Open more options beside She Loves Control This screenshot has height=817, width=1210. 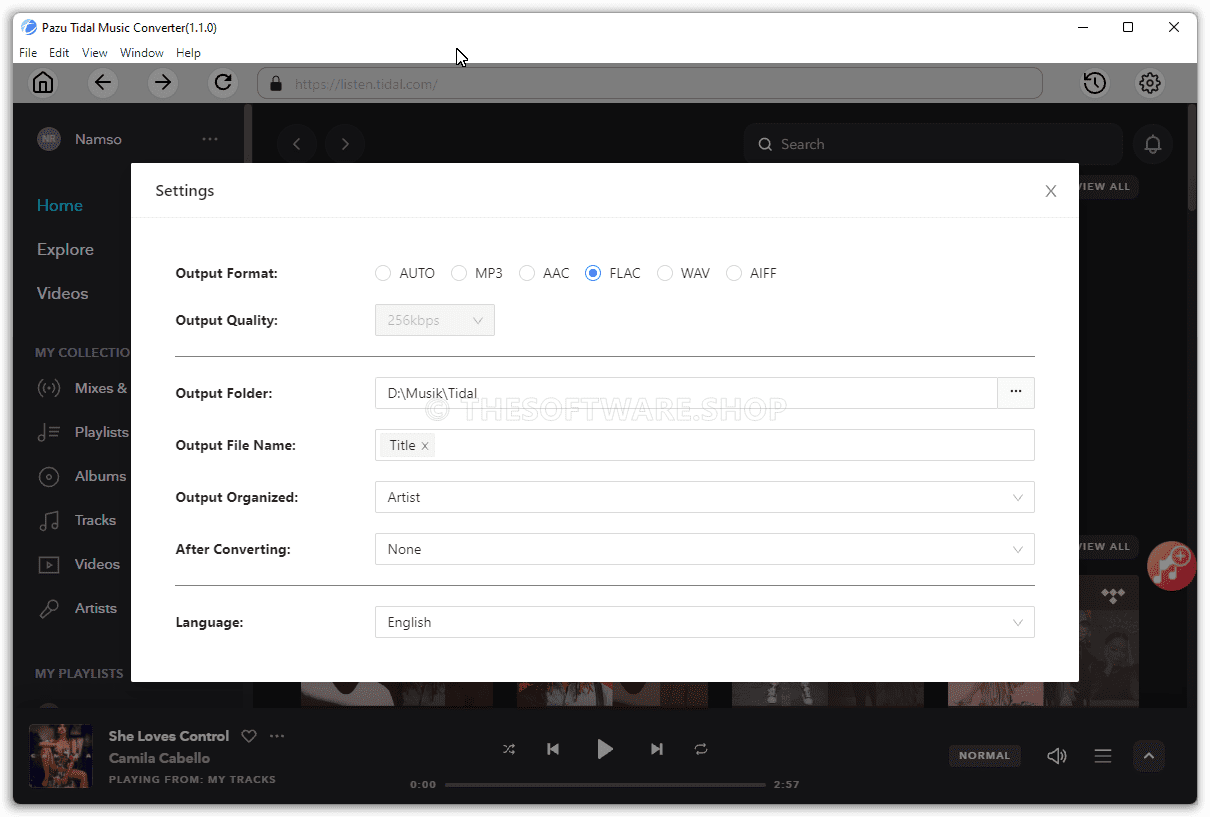click(x=277, y=736)
